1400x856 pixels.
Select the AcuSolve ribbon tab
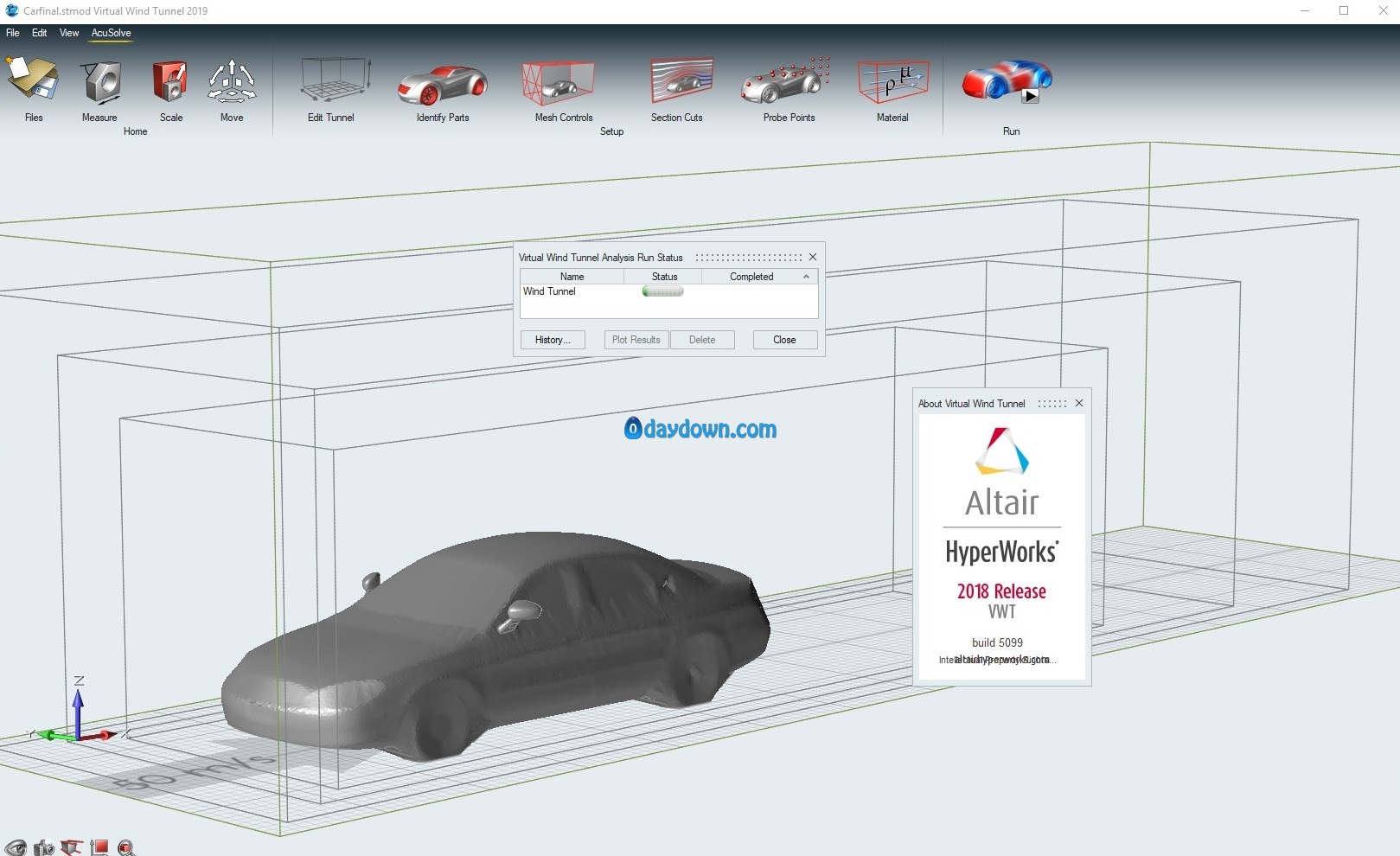click(x=112, y=33)
